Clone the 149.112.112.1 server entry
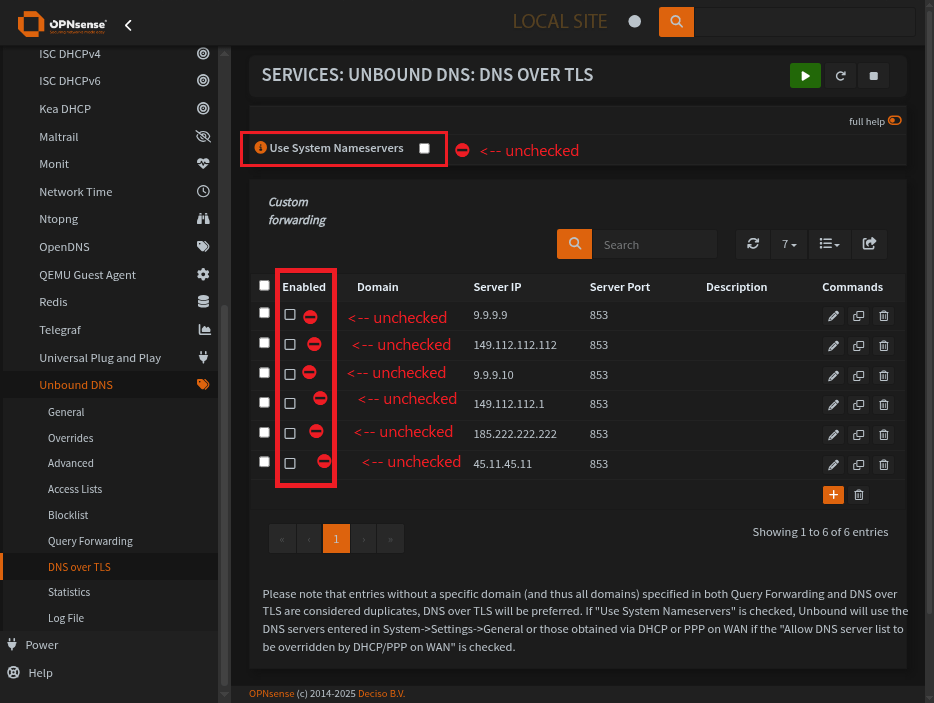Image resolution: width=934 pixels, height=703 pixels. (x=858, y=405)
